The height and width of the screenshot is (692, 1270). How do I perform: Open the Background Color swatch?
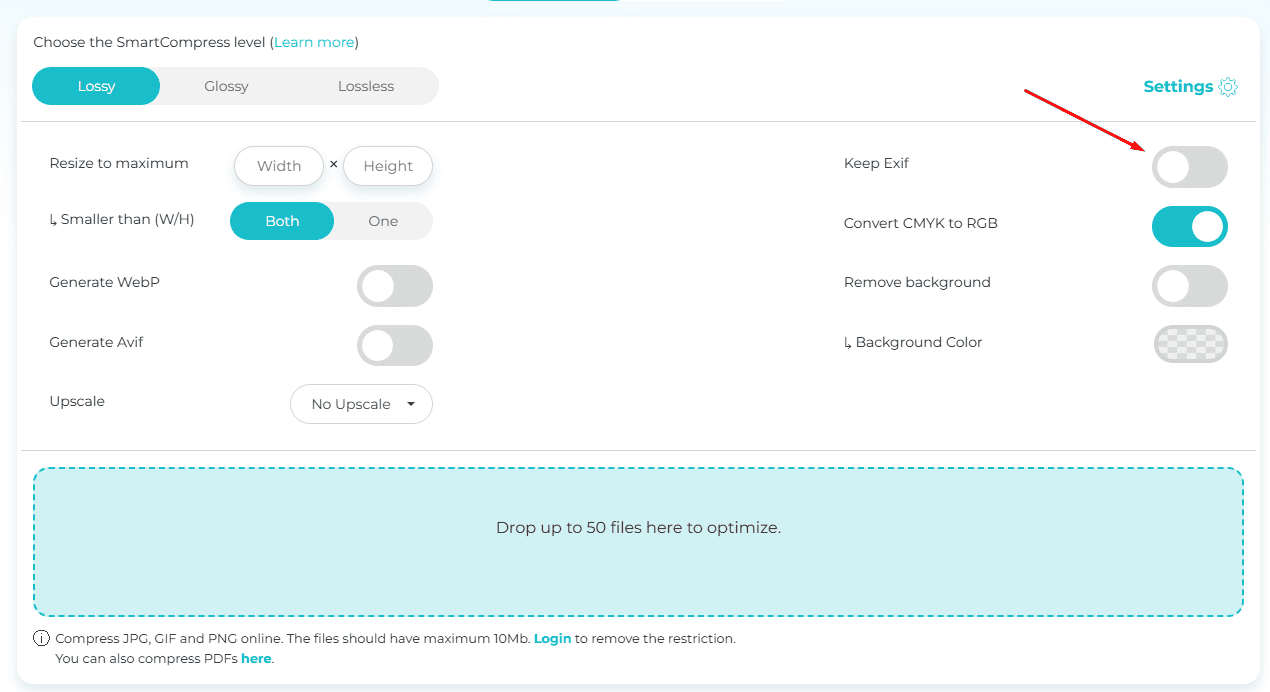(x=1189, y=344)
